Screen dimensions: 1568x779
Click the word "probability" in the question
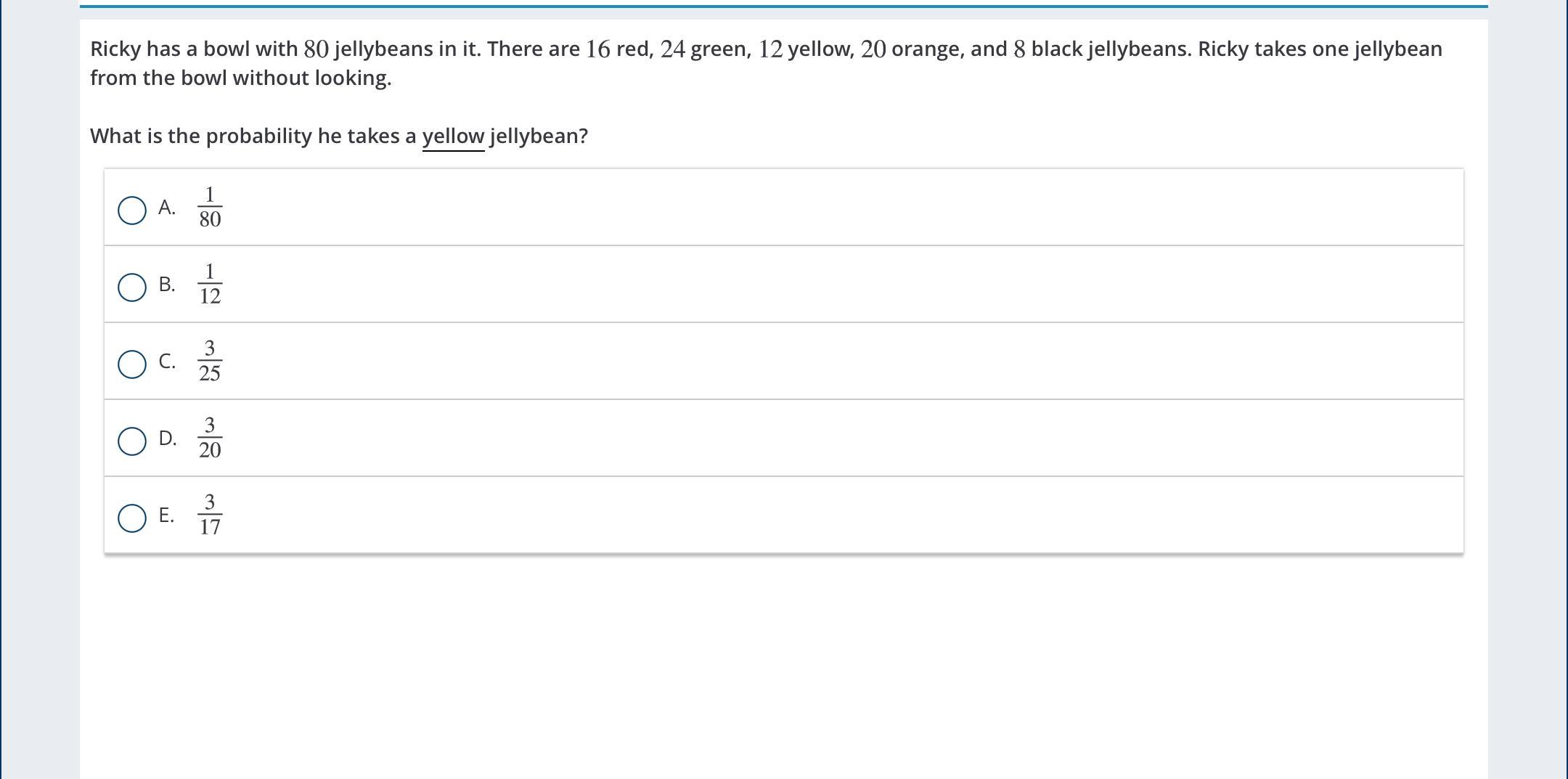[x=259, y=136]
